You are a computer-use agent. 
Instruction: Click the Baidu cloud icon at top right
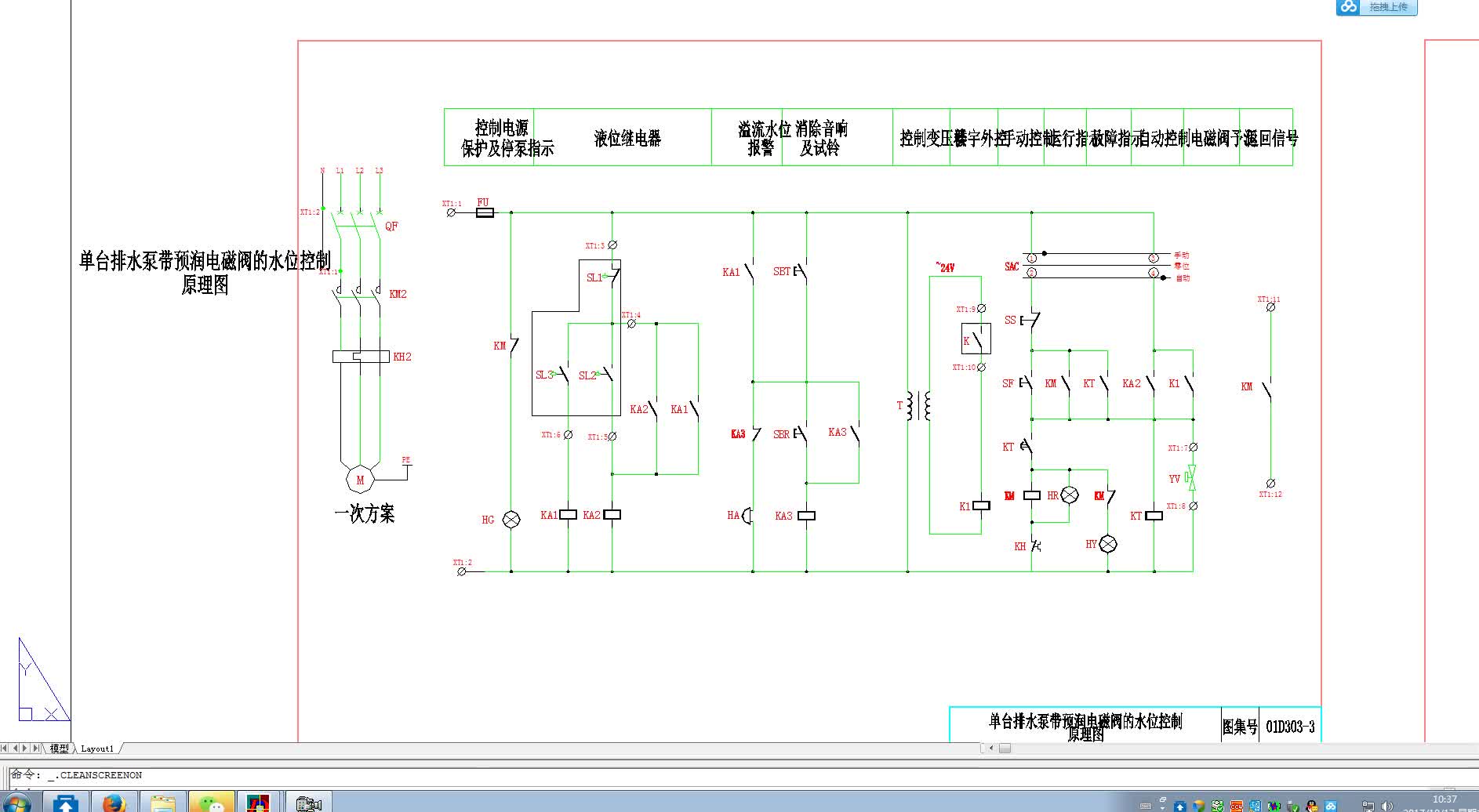click(x=1348, y=7)
